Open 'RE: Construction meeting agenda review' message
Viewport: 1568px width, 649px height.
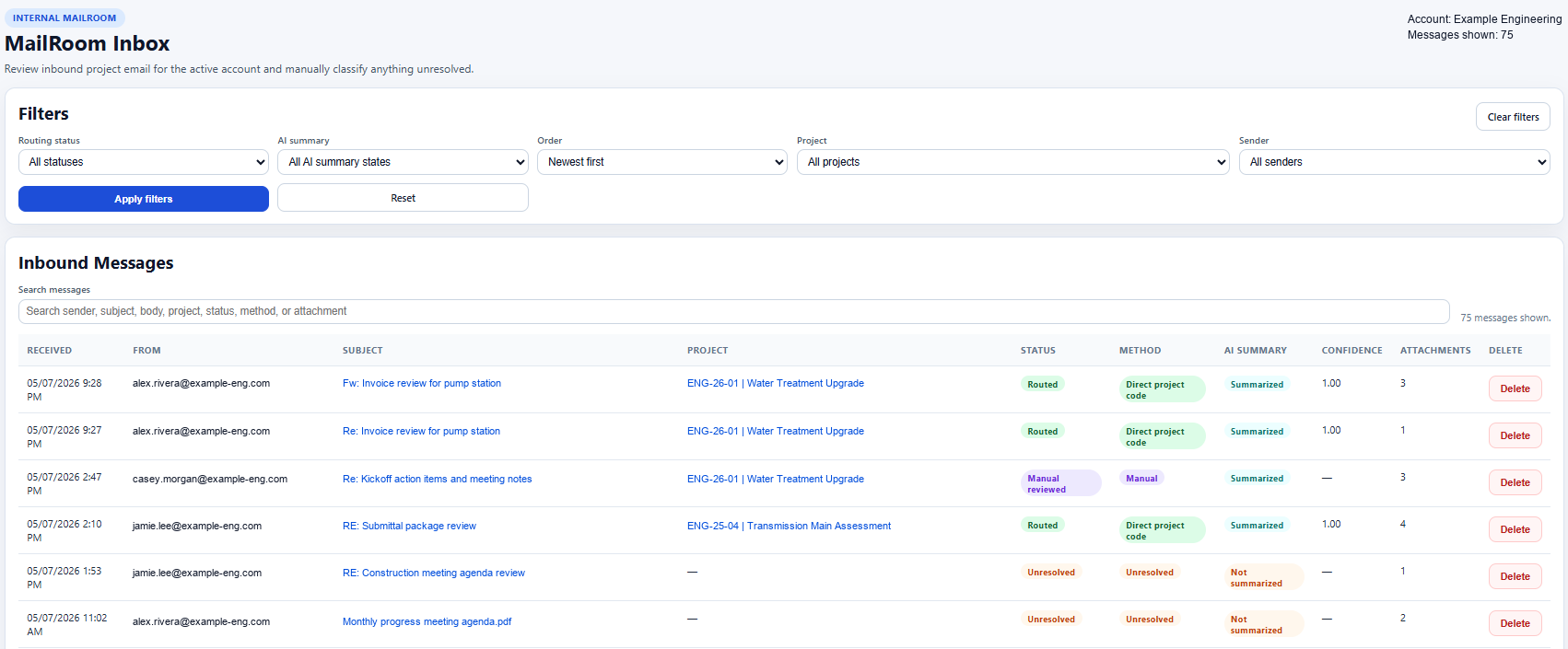434,573
